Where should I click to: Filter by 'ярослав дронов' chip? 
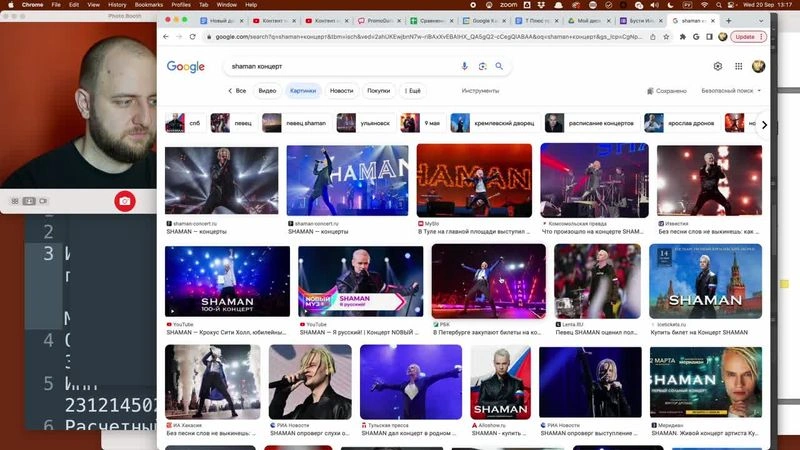pyautogui.click(x=681, y=123)
